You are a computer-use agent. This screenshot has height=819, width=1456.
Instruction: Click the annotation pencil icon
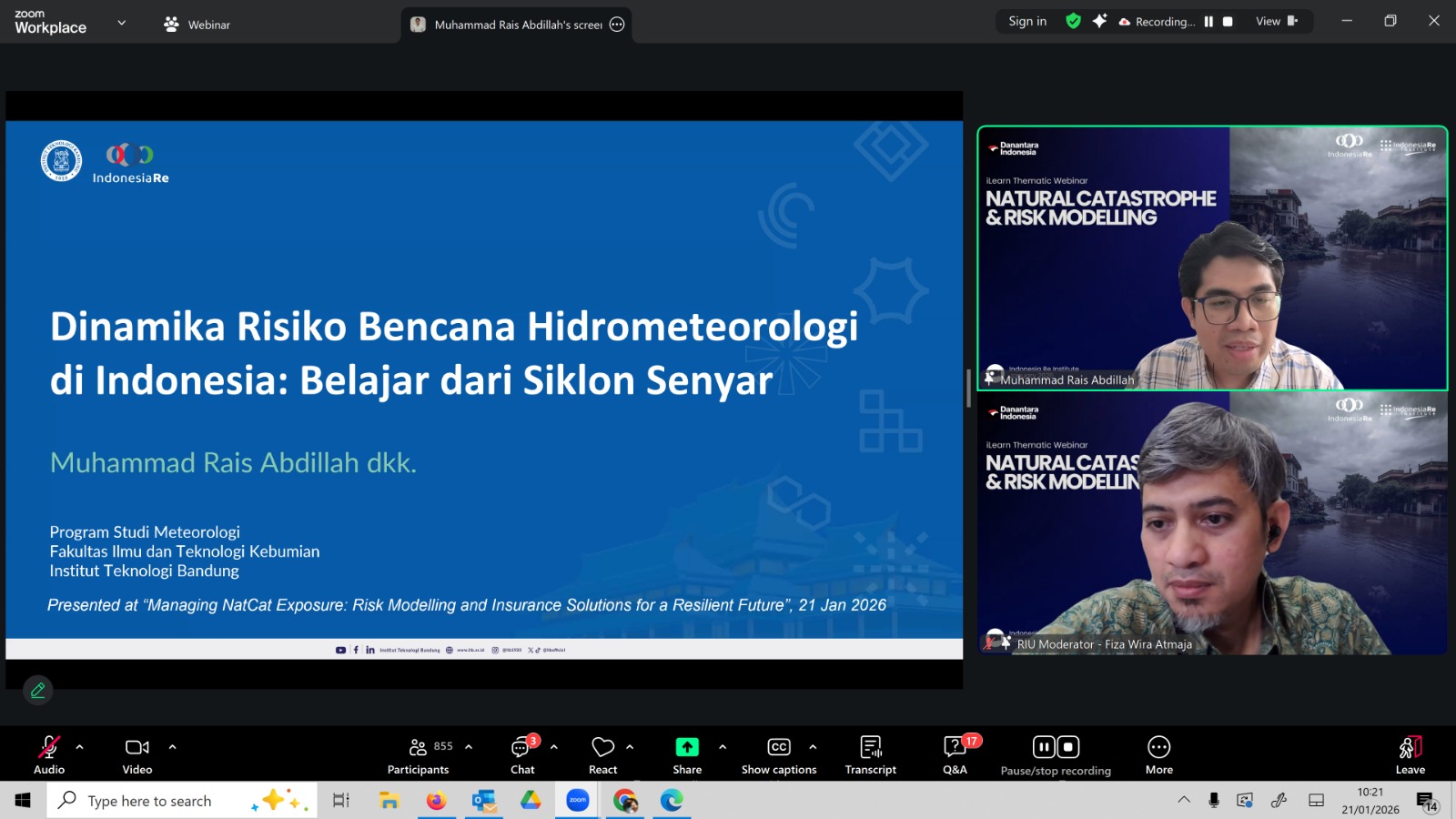pos(38,691)
